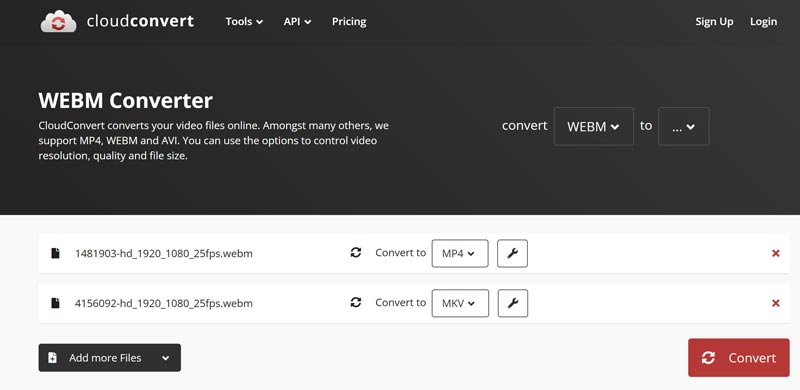Remove the 1481903-hd webm file

776,253
